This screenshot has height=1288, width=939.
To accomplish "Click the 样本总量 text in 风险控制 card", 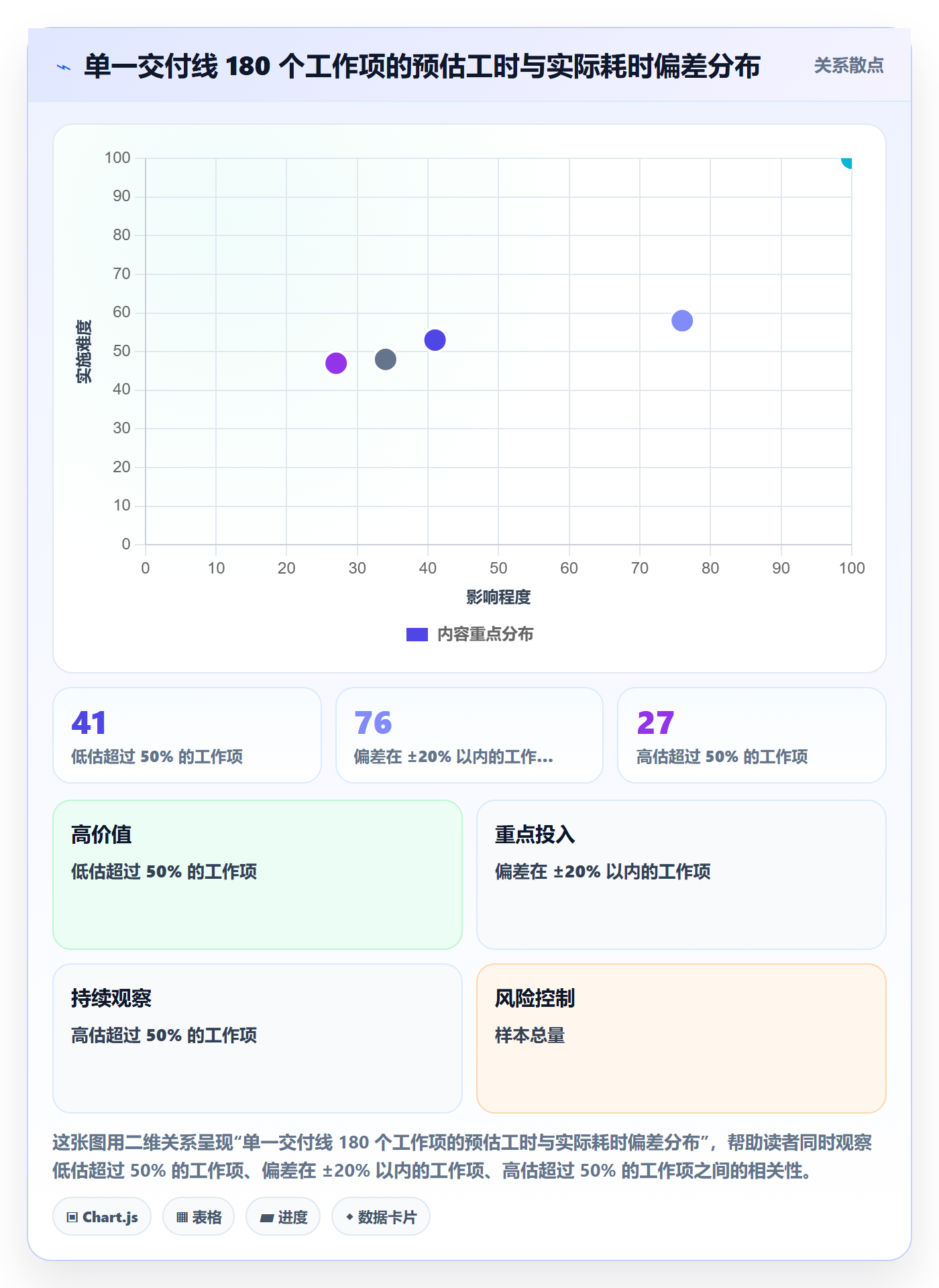I will [530, 1036].
